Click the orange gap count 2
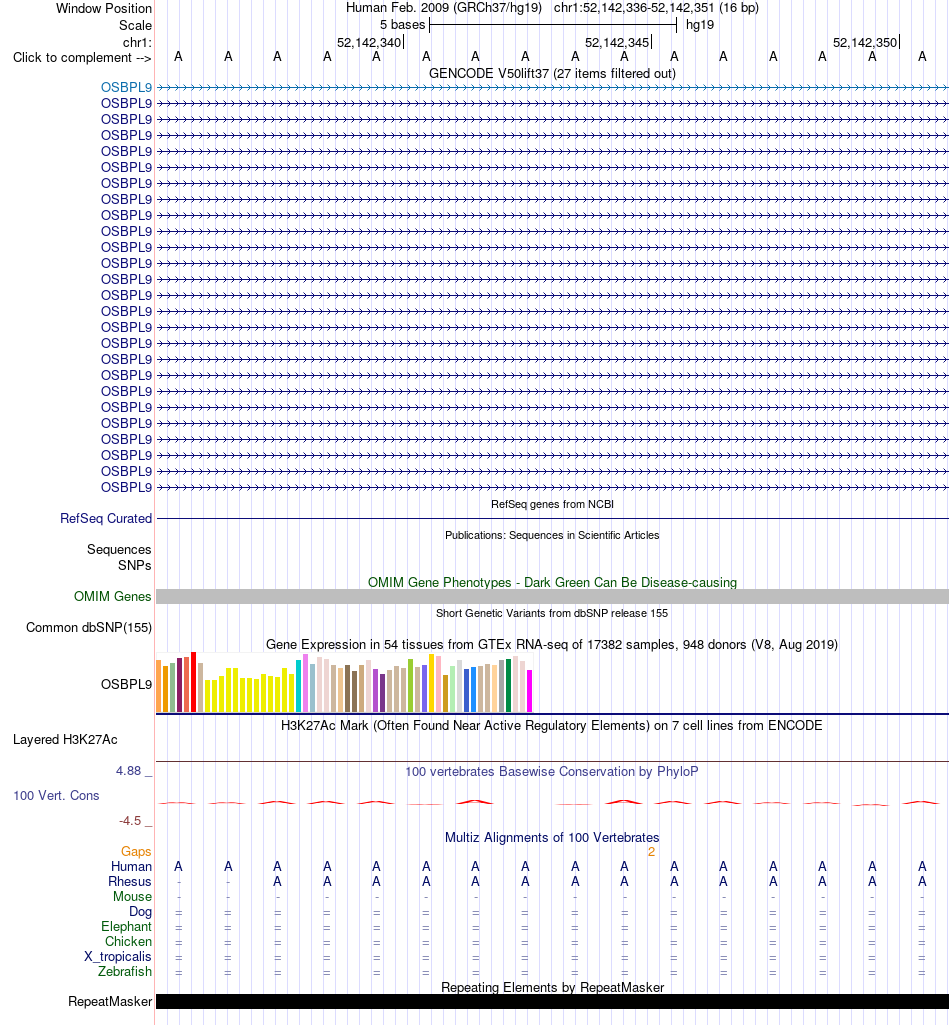 pos(651,851)
